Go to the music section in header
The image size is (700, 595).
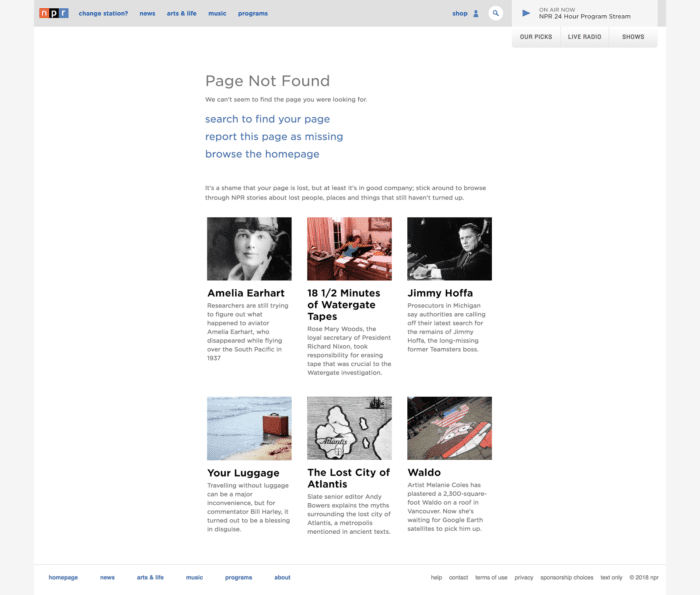217,14
